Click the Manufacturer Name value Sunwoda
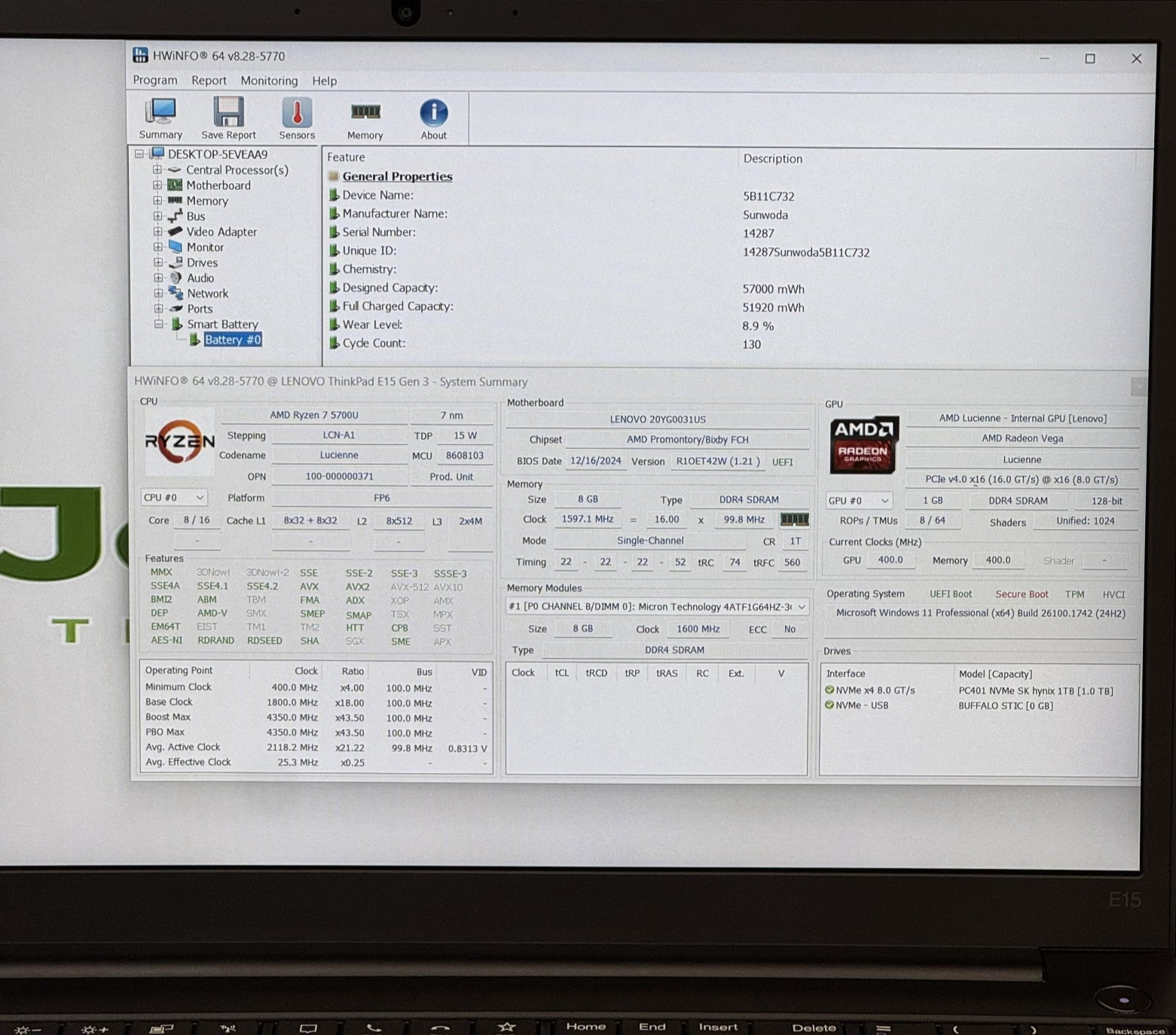 pyautogui.click(x=765, y=215)
